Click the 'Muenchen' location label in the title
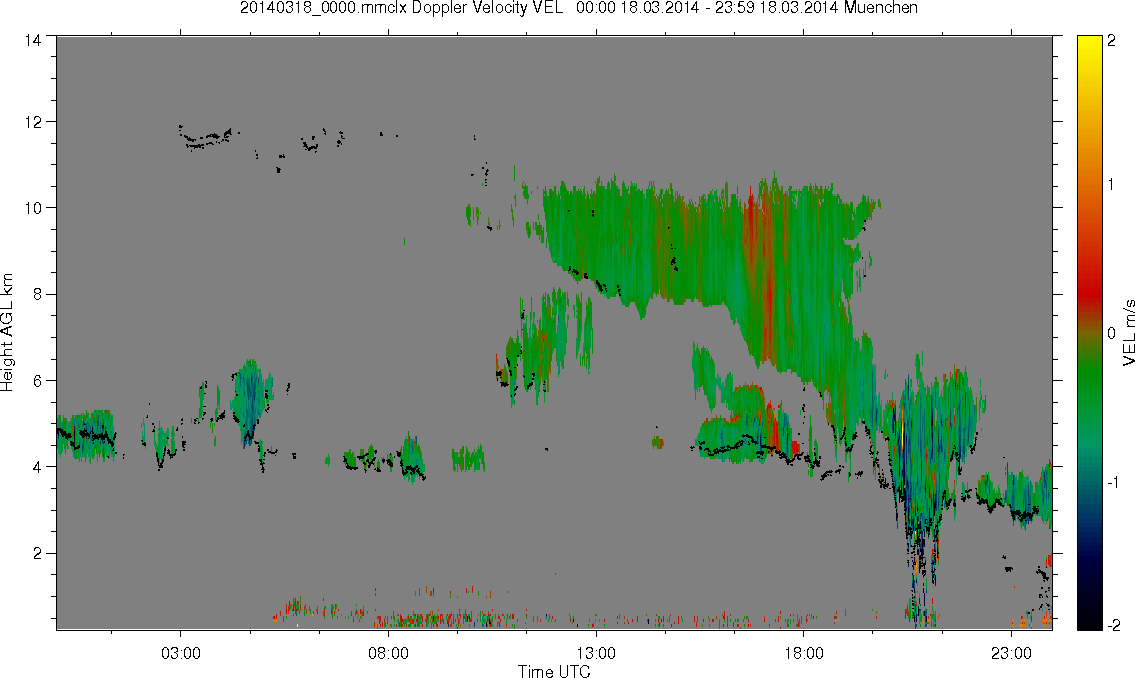Viewport: 1135px width, 678px height. pos(880,8)
